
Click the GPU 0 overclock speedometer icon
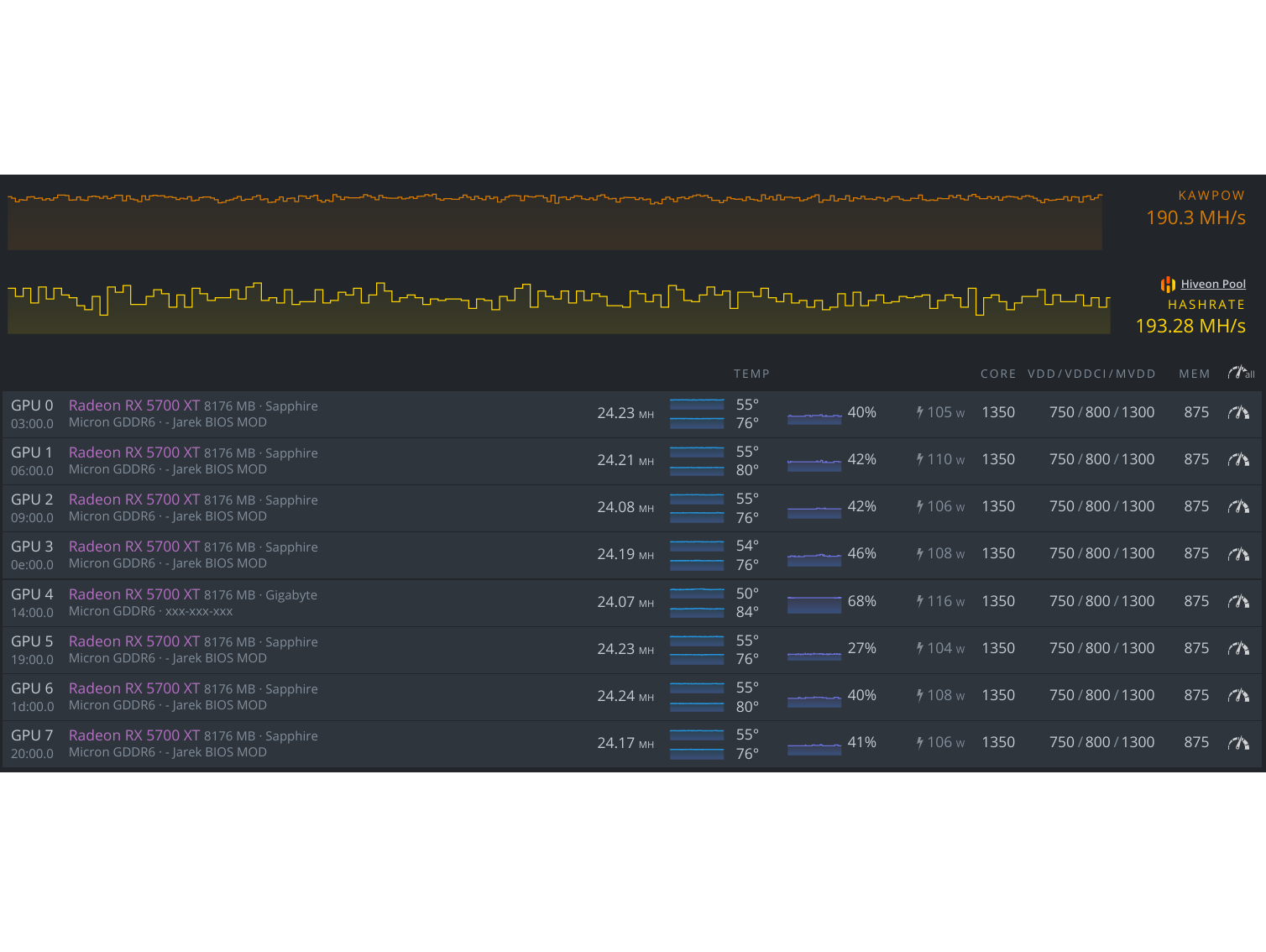(x=1238, y=412)
